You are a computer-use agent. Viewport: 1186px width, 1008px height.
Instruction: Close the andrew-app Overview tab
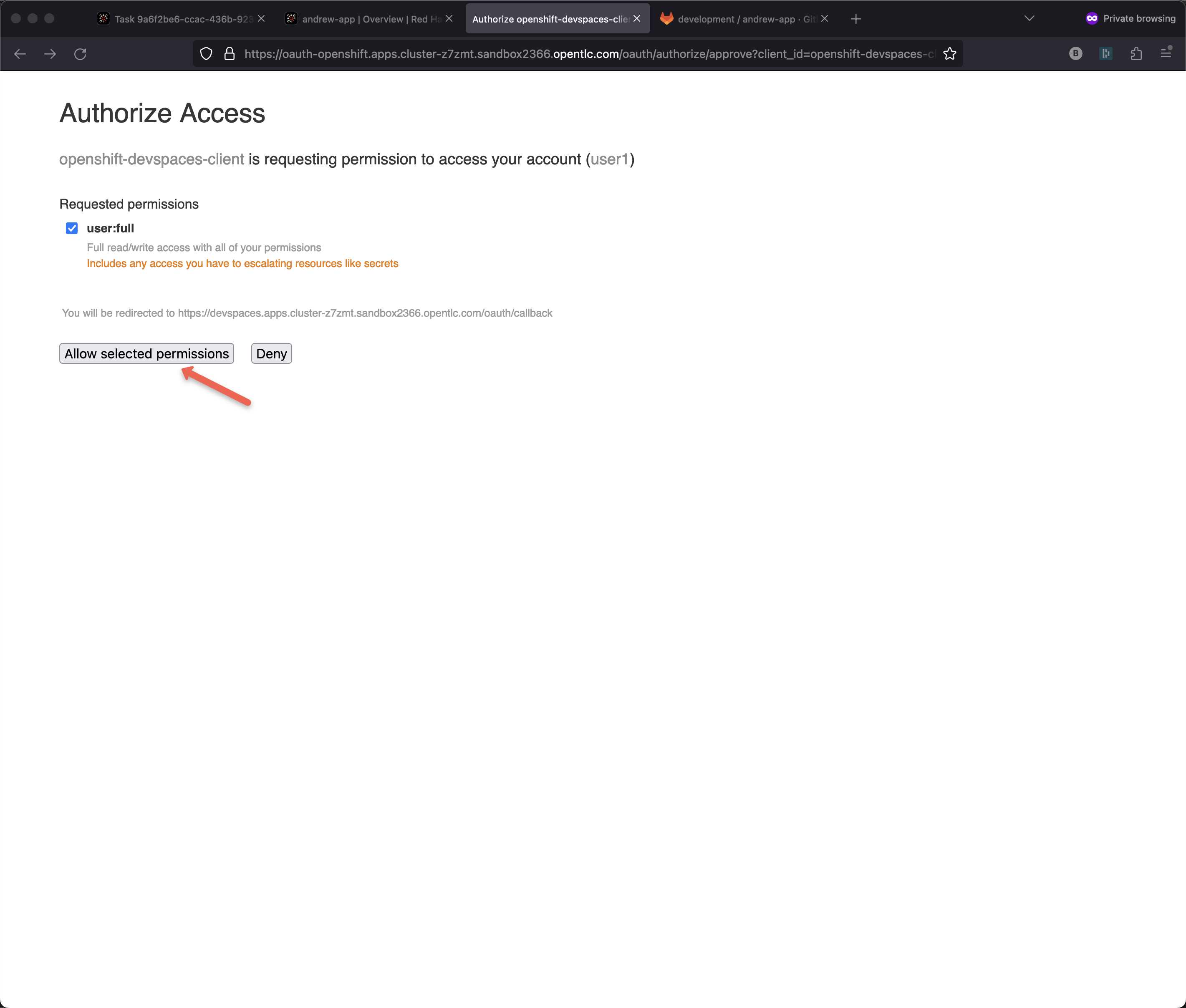449,19
